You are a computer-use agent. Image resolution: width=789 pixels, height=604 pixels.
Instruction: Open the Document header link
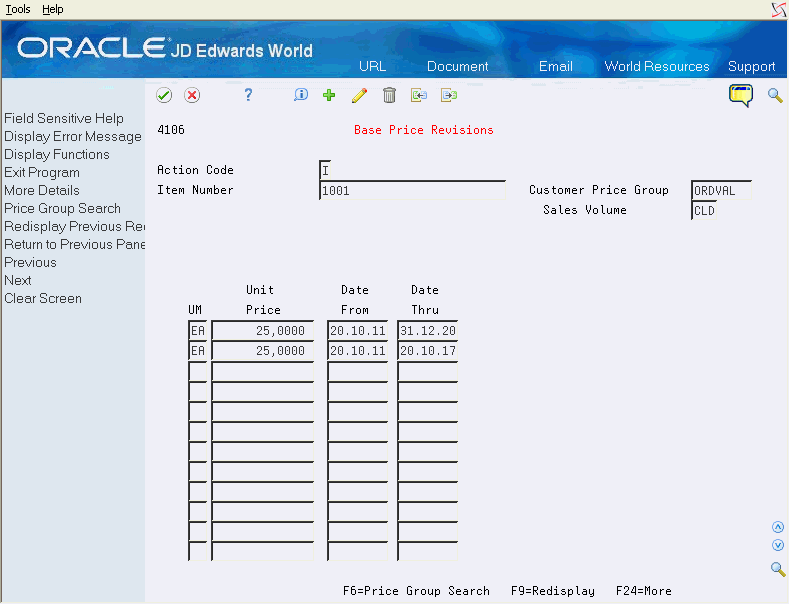click(x=457, y=66)
